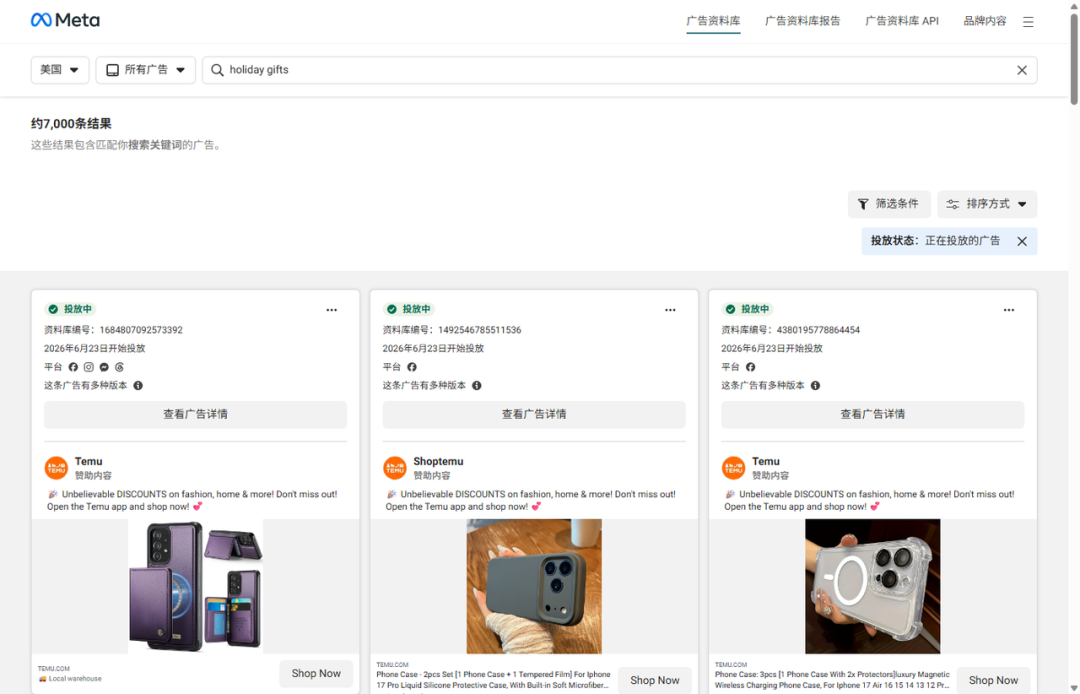Click Temu avatar on first ad card
Image resolution: width=1080 pixels, height=694 pixels.
56,467
